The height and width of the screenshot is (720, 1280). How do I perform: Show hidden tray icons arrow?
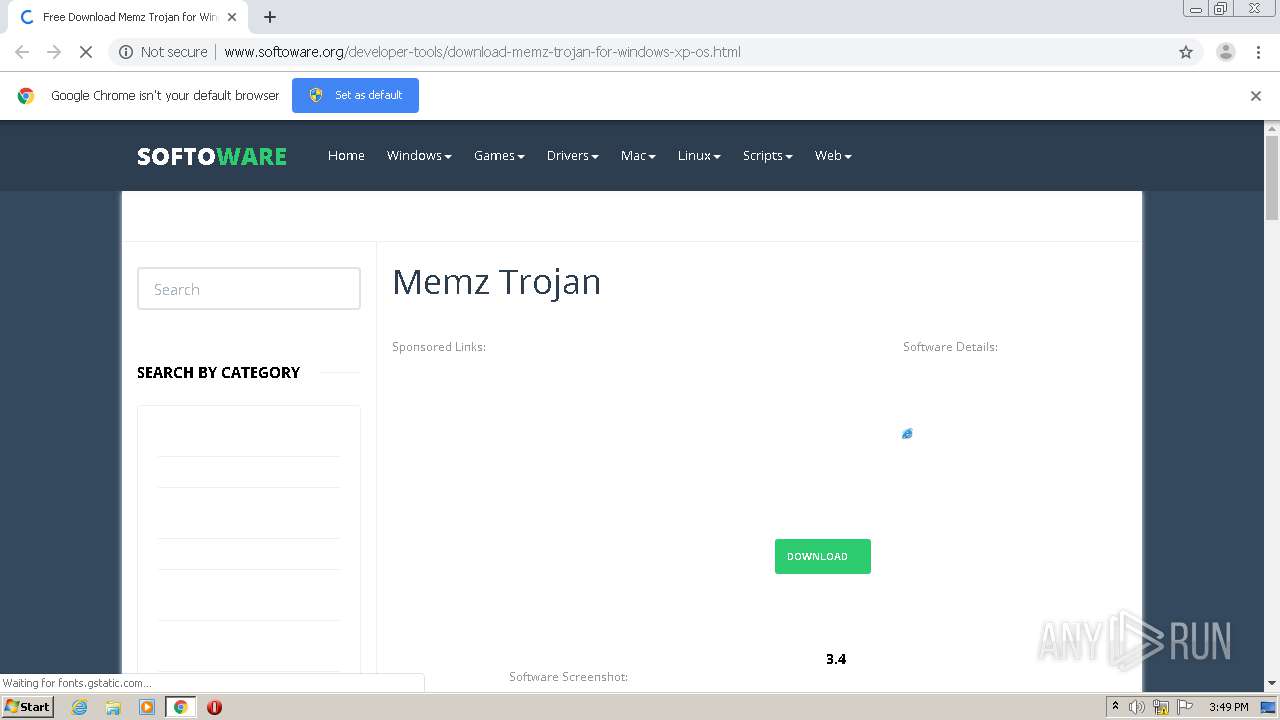[x=1115, y=707]
